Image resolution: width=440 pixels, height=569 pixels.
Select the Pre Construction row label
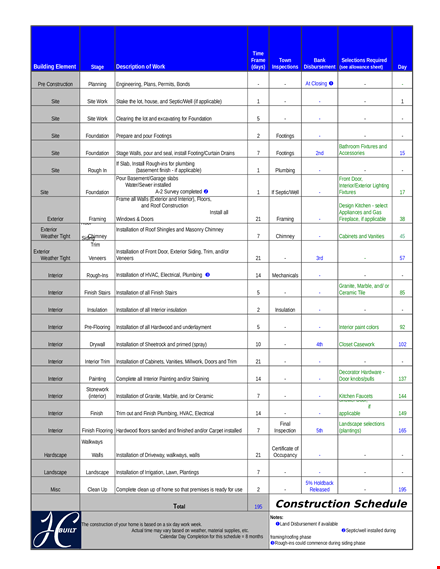(x=55, y=84)
